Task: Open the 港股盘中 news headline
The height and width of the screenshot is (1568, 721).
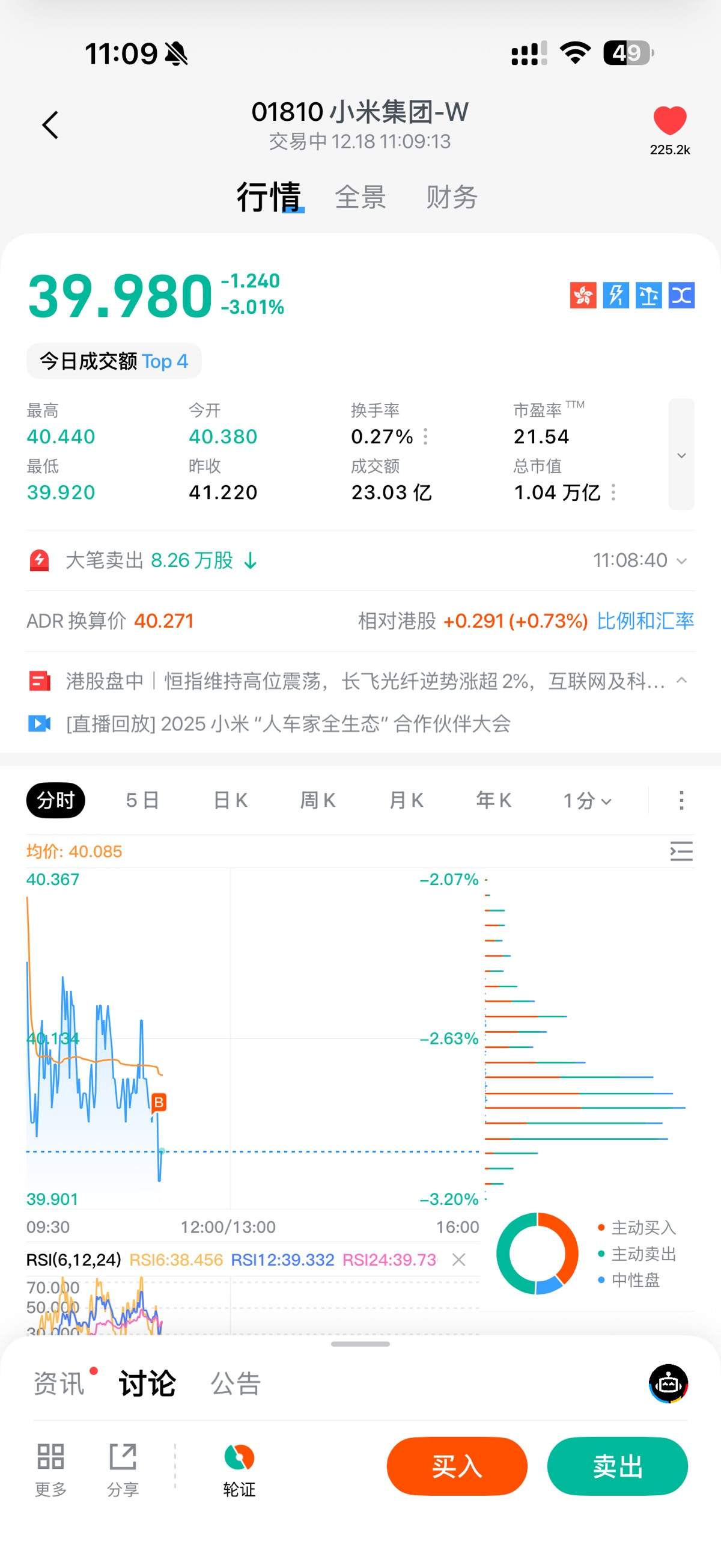Action: pos(365,681)
